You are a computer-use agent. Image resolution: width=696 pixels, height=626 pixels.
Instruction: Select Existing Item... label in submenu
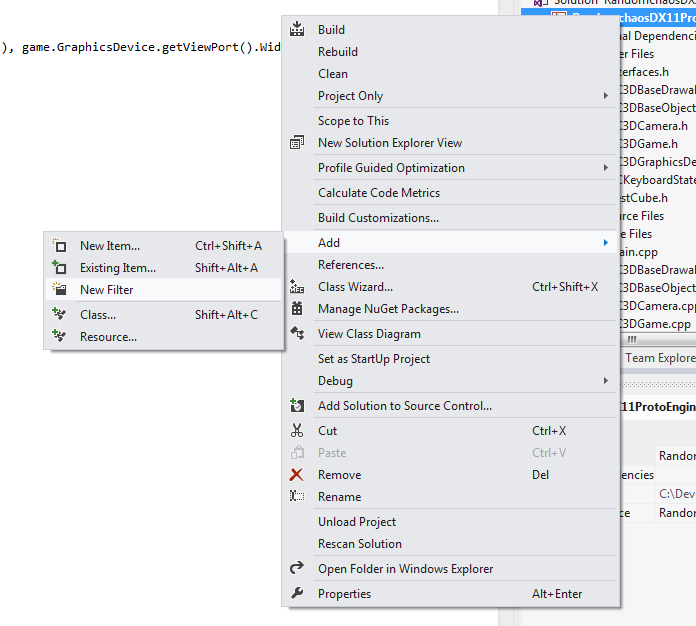click(118, 268)
